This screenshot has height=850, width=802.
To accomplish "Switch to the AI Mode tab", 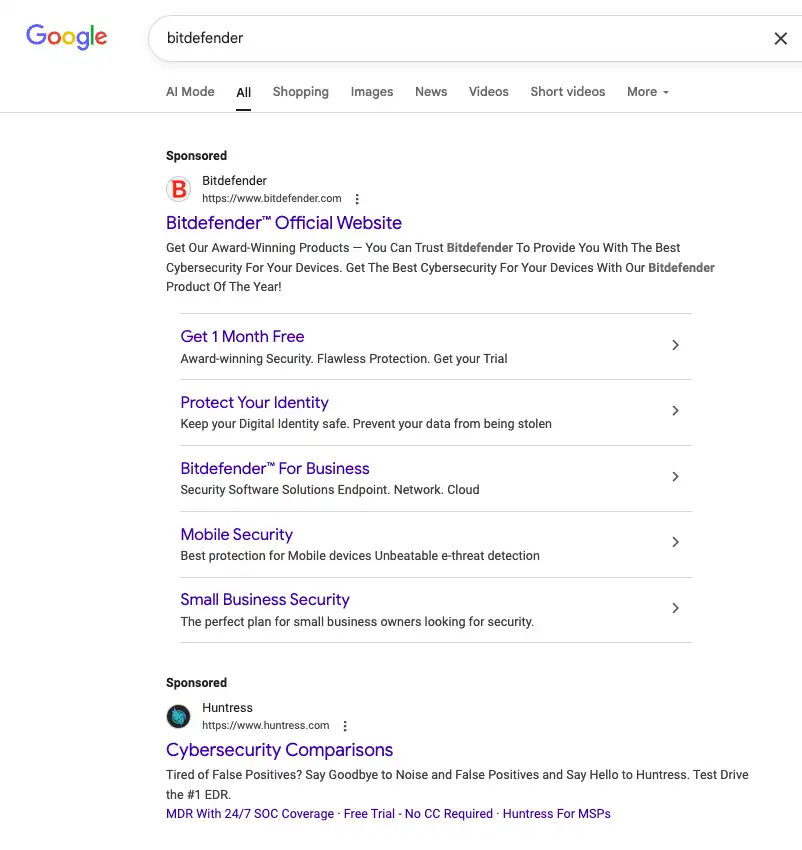I will tap(190, 92).
